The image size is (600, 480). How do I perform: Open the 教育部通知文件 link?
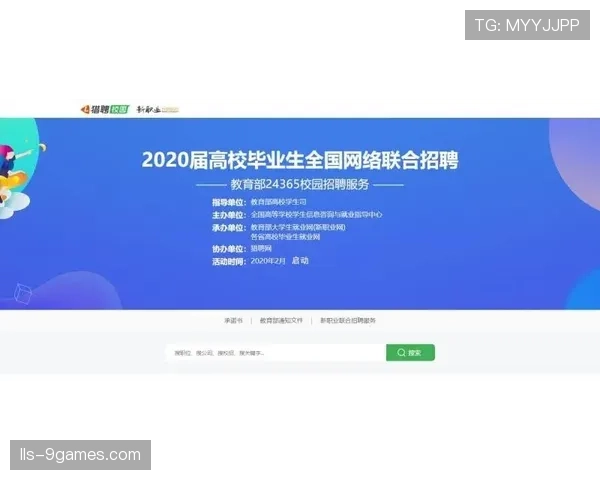pyautogui.click(x=281, y=320)
